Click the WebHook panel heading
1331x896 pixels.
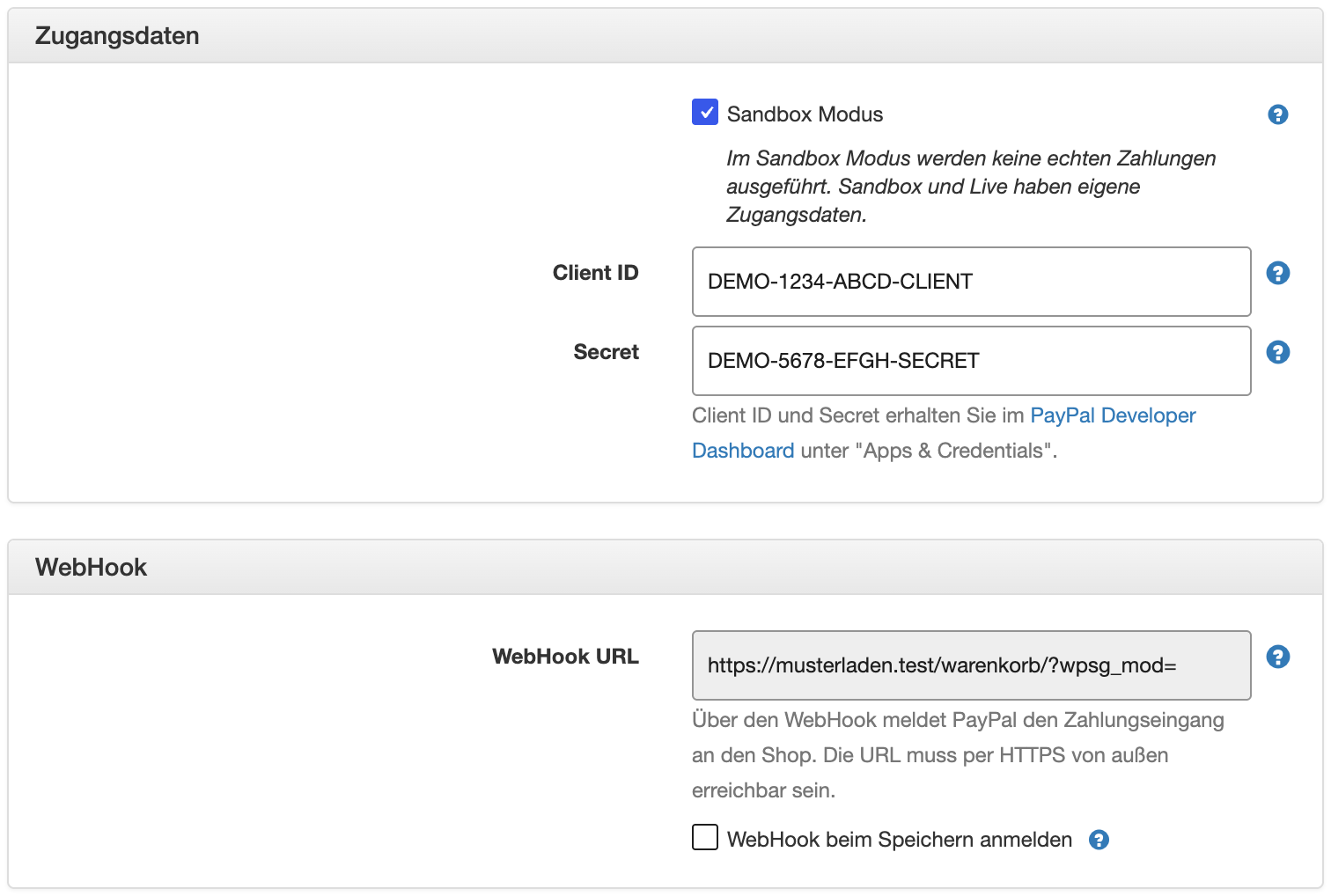click(x=91, y=567)
